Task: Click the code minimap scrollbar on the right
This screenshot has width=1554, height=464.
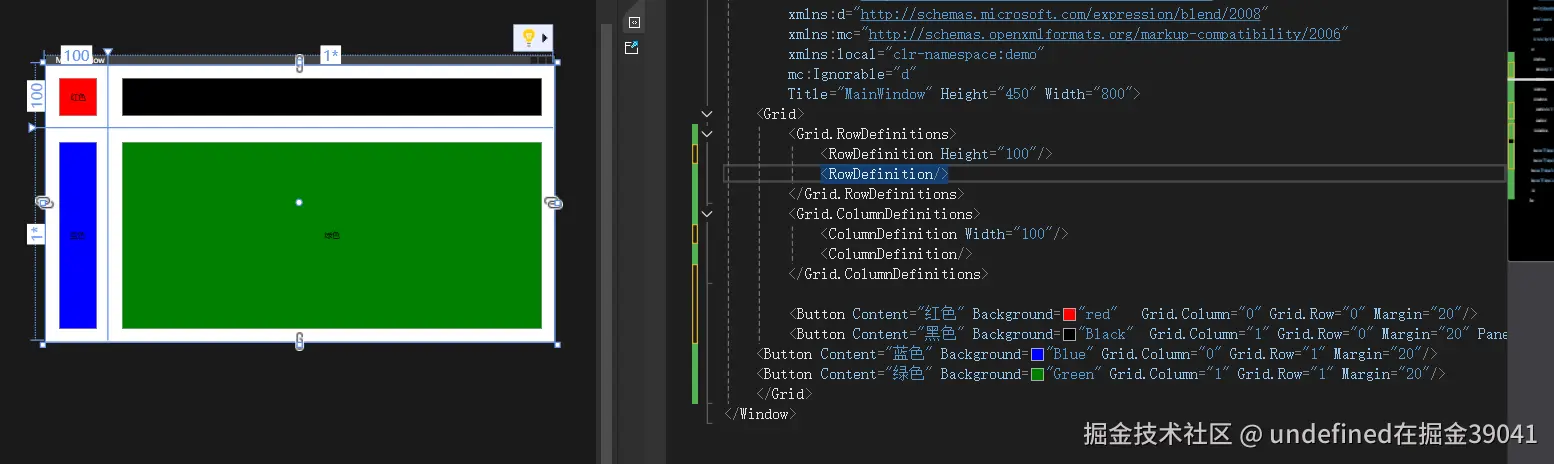Action: (1530, 130)
